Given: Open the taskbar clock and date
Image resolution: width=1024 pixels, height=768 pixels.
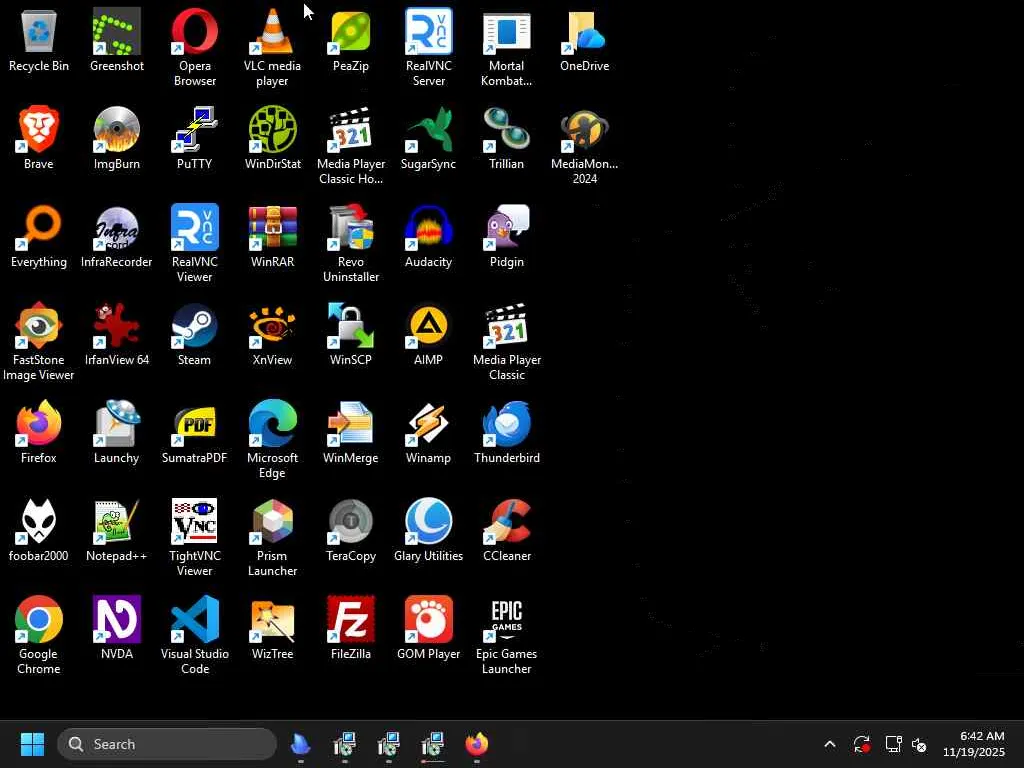Looking at the screenshot, I should (974, 744).
